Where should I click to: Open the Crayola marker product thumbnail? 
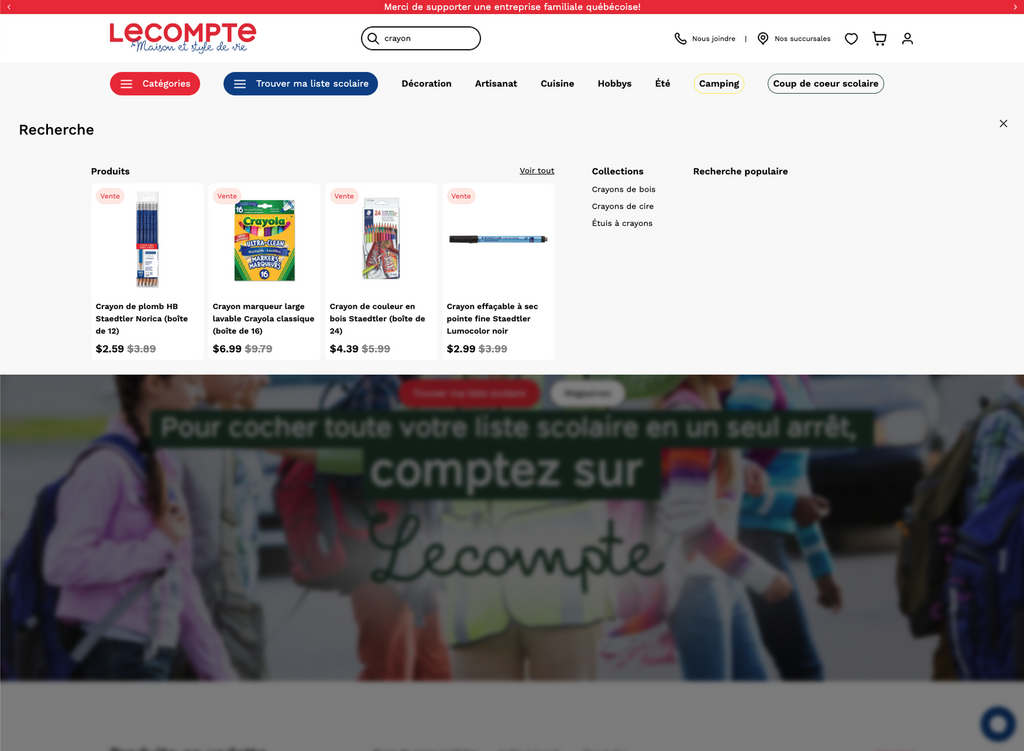pos(264,240)
